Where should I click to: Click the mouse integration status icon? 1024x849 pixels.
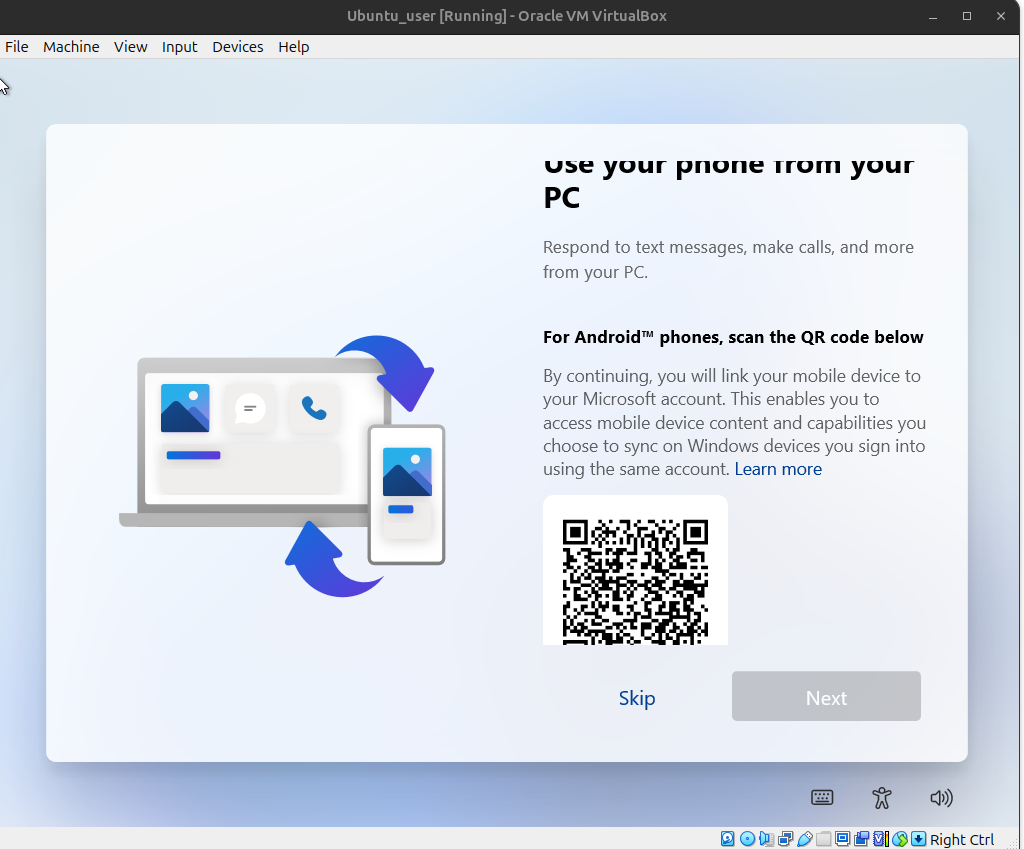coord(900,839)
